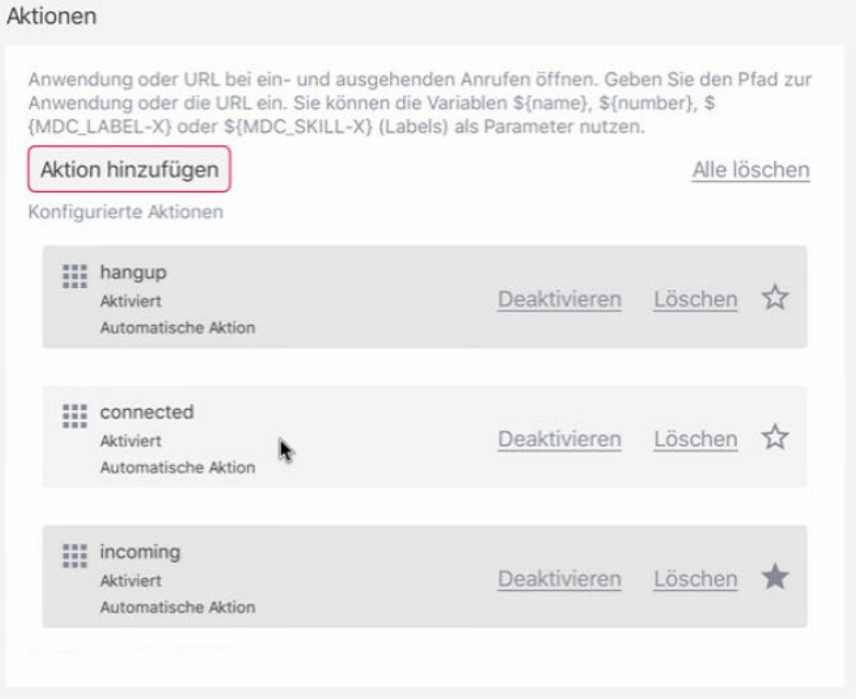Grab the drag handle of the incoming action
Viewport: 856px width, 699px height.
[x=75, y=556]
